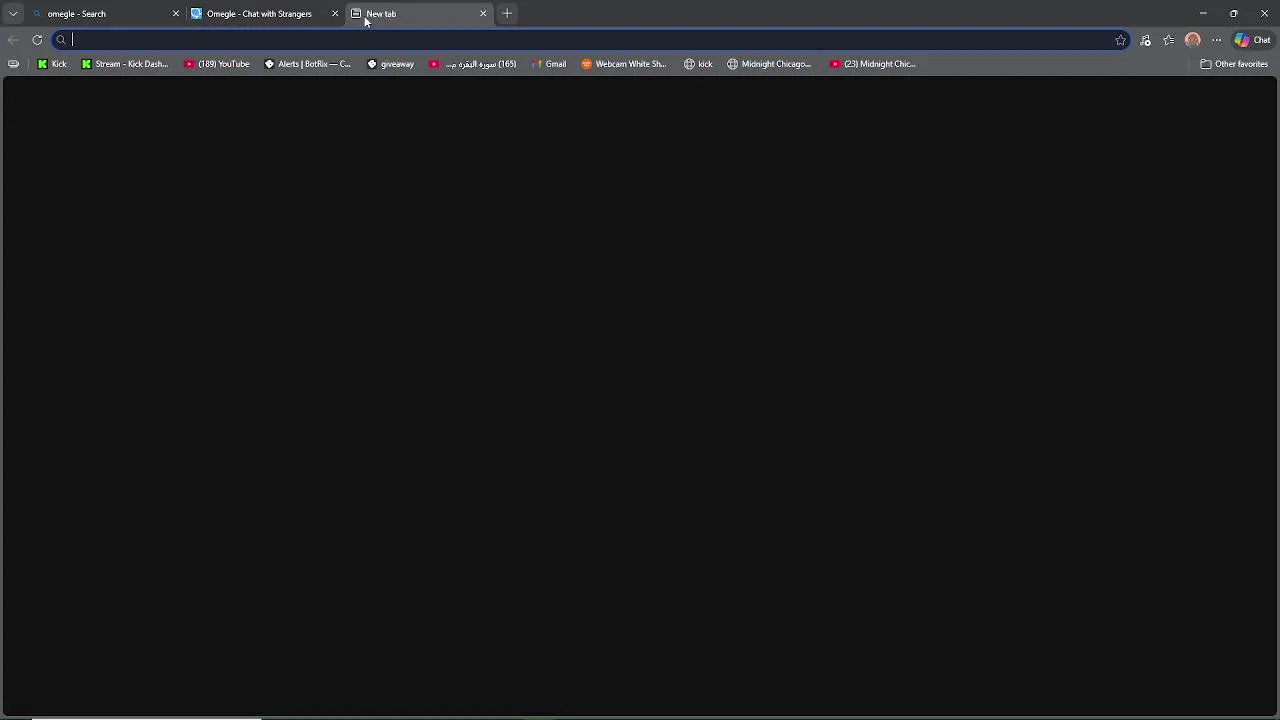1280x720 pixels.
Task: Open the "giveaway" favorite
Action: click(x=390, y=64)
